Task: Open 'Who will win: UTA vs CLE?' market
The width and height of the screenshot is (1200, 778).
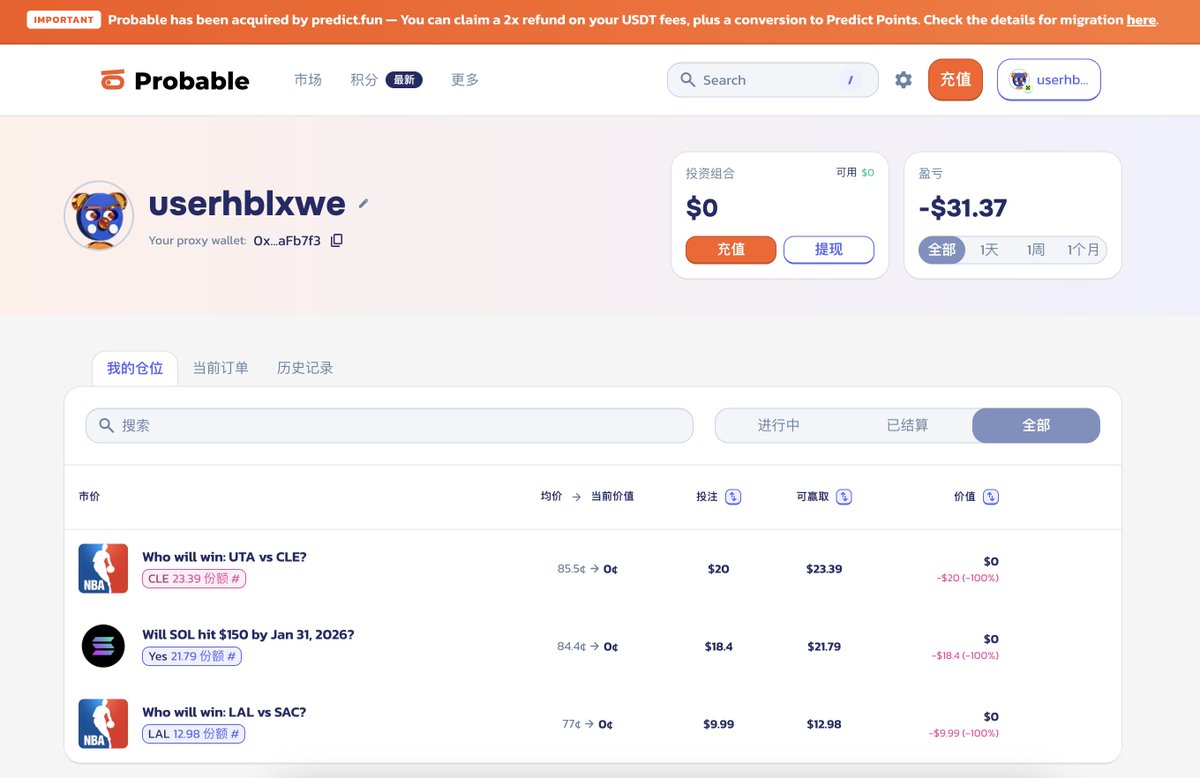Action: 224,557
